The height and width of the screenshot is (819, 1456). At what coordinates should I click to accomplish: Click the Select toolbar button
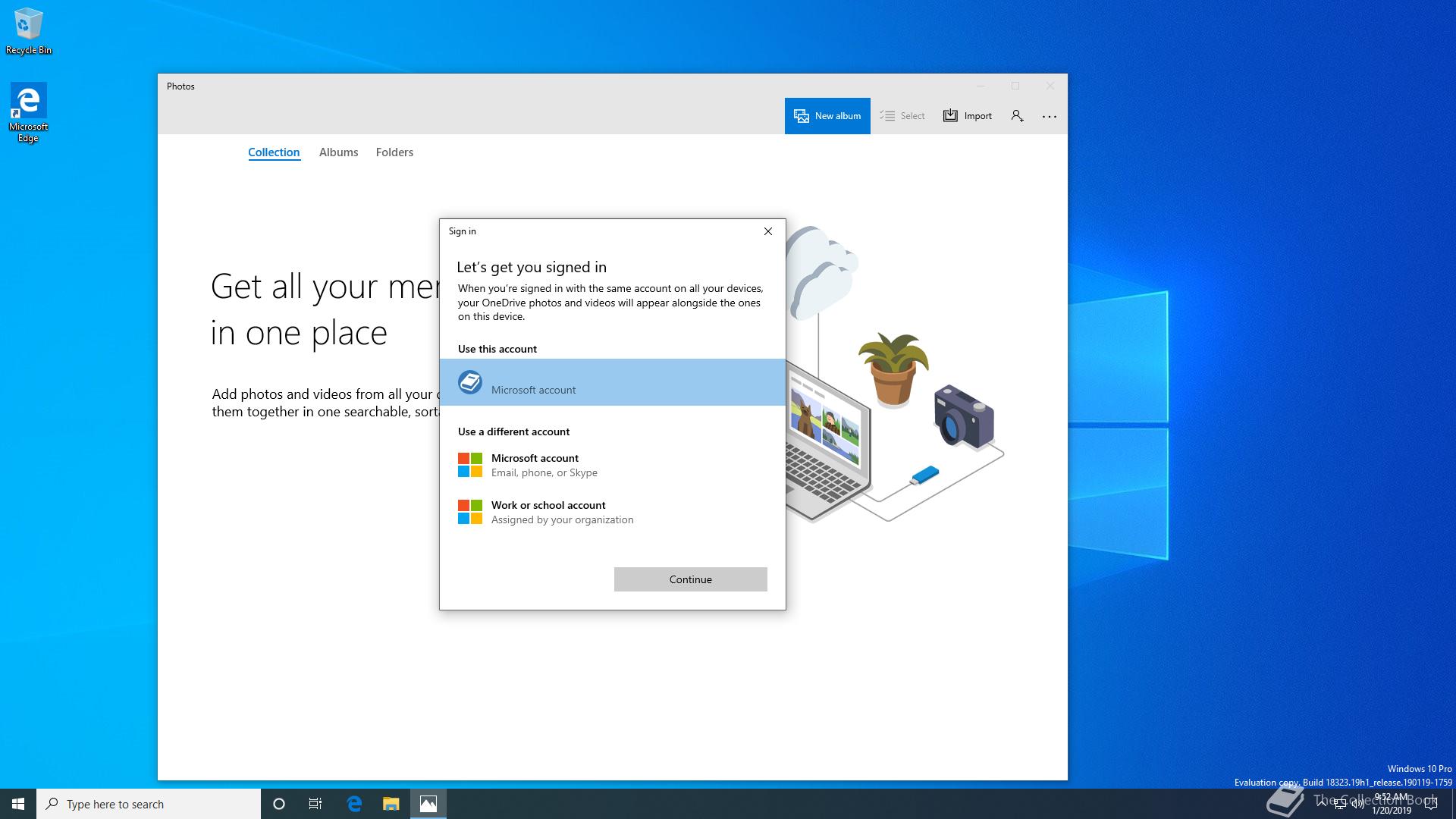point(902,116)
